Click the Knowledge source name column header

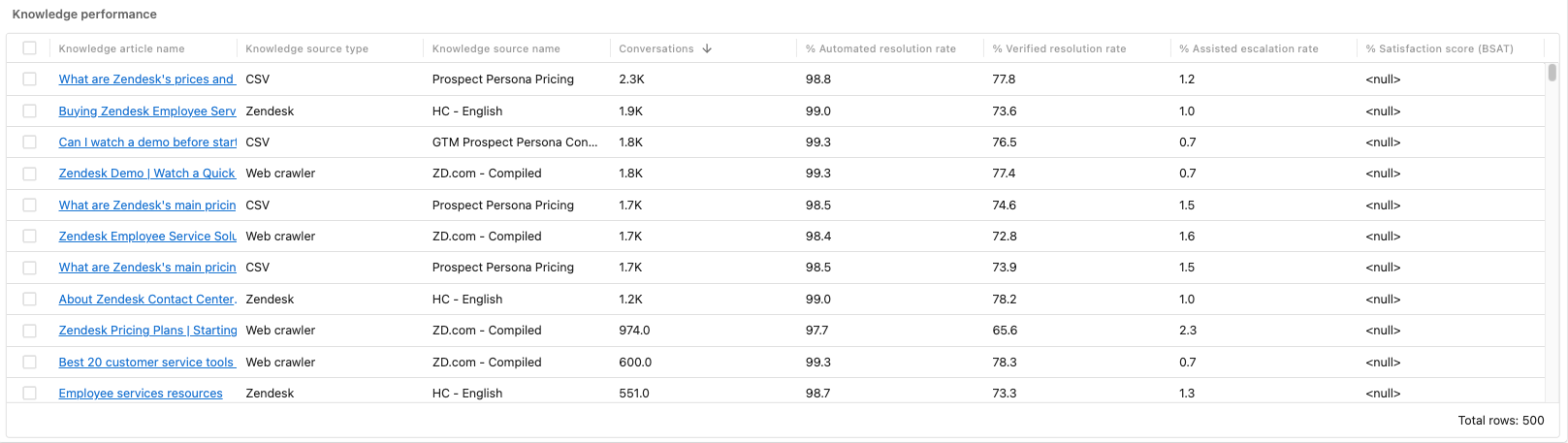pyautogui.click(x=496, y=48)
